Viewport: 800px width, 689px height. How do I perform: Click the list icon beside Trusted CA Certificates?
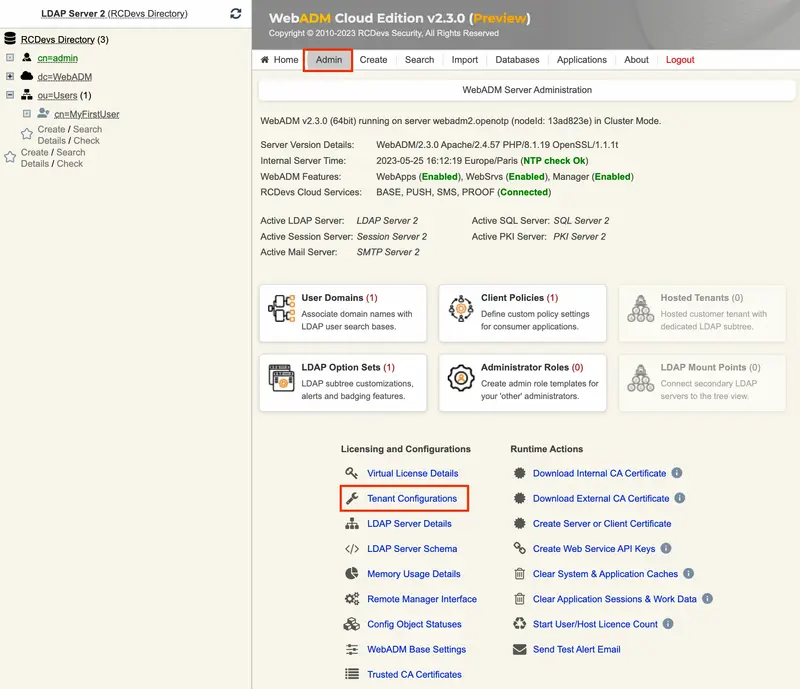point(352,674)
